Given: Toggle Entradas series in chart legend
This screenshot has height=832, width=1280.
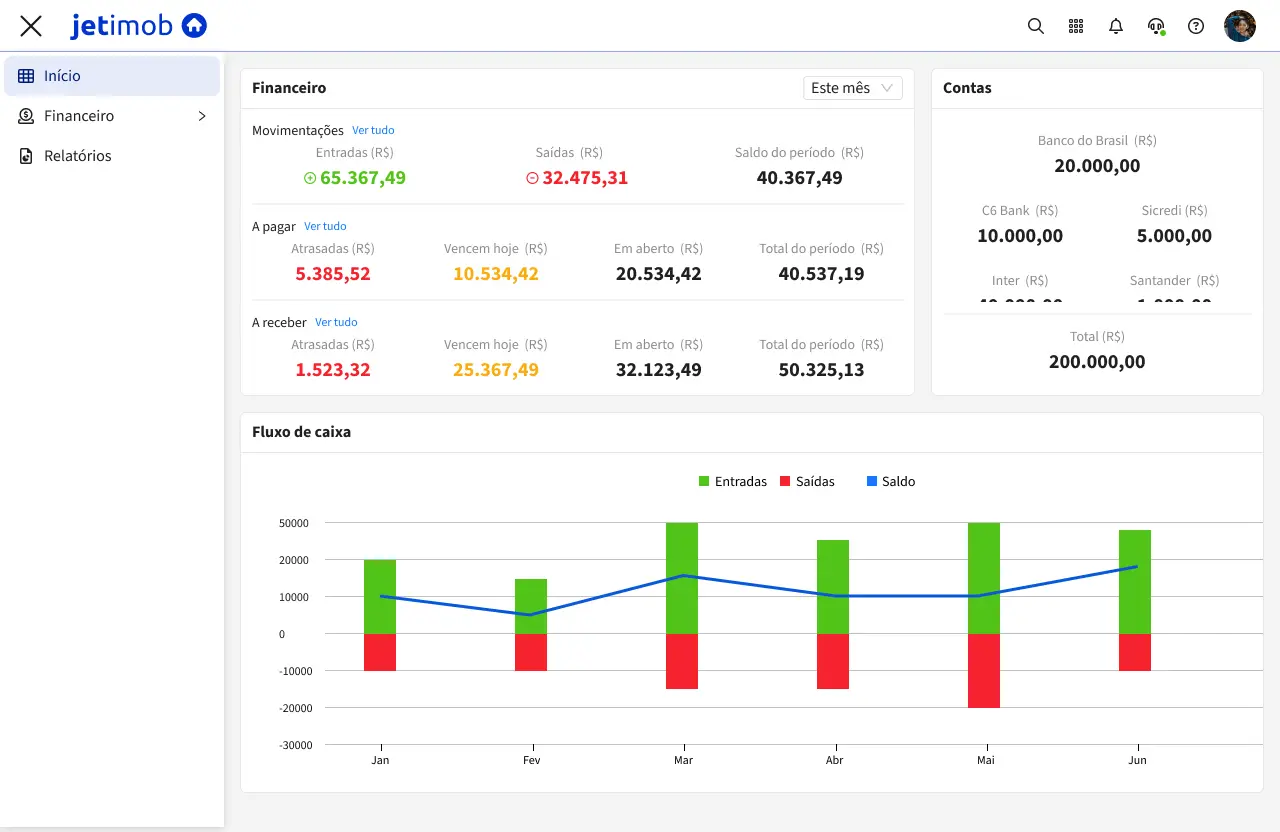Looking at the screenshot, I should pyautogui.click(x=732, y=481).
